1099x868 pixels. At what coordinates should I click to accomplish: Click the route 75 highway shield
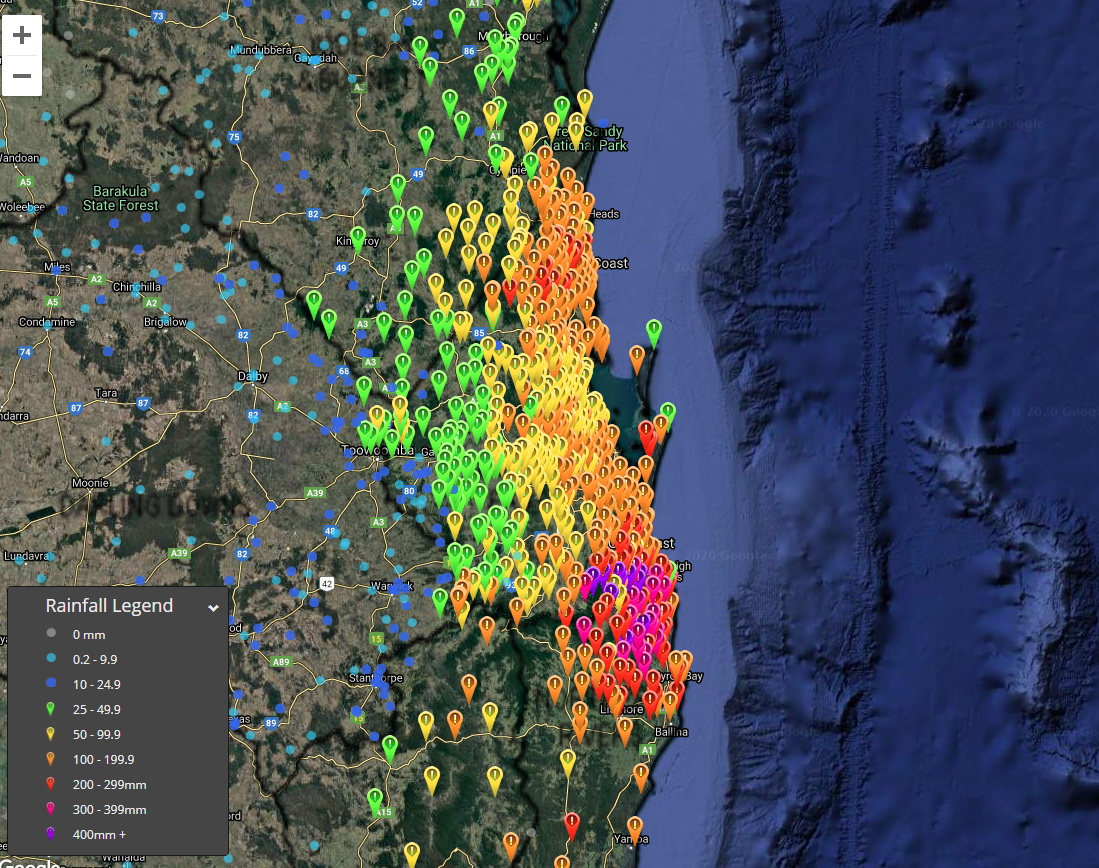coord(234,137)
